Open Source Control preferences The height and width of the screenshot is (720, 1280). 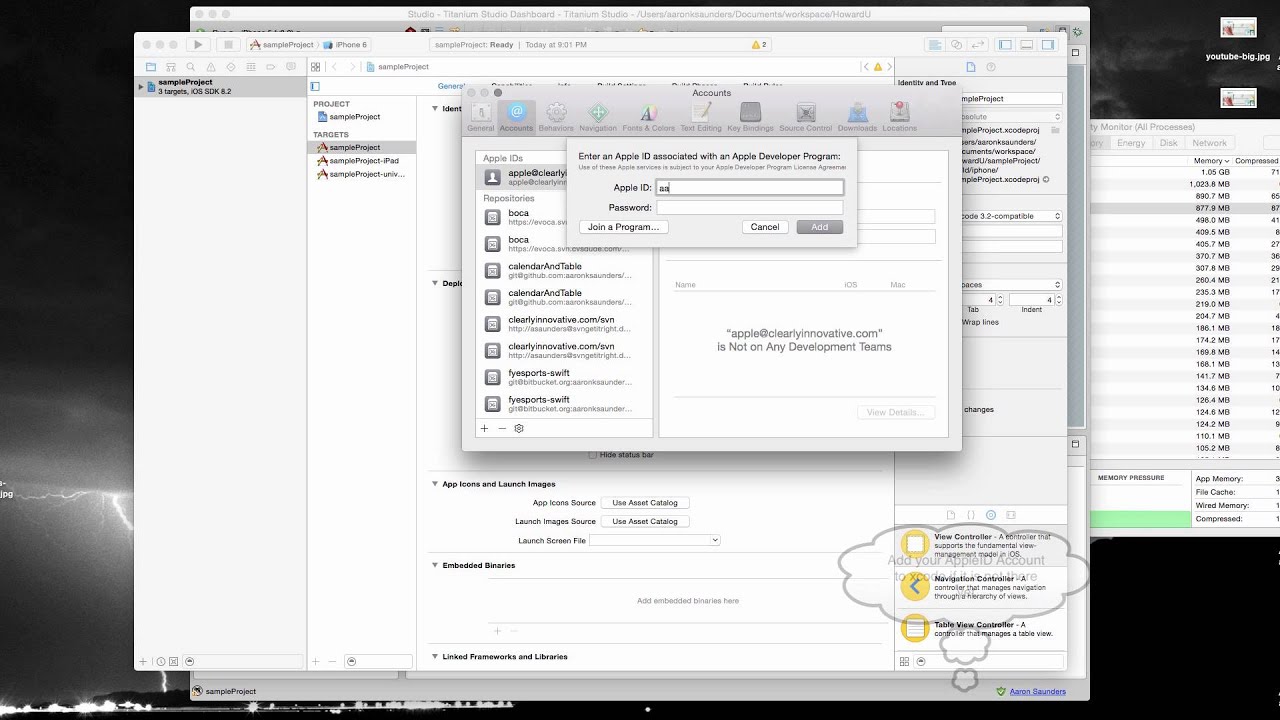(x=805, y=117)
